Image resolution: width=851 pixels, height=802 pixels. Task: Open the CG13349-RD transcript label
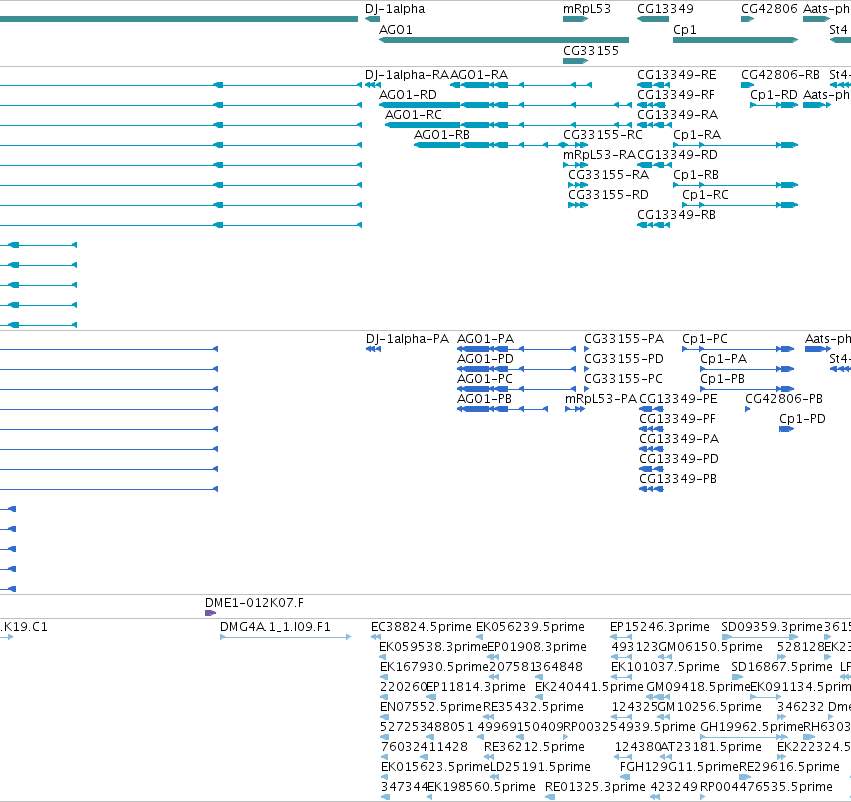click(x=677, y=155)
